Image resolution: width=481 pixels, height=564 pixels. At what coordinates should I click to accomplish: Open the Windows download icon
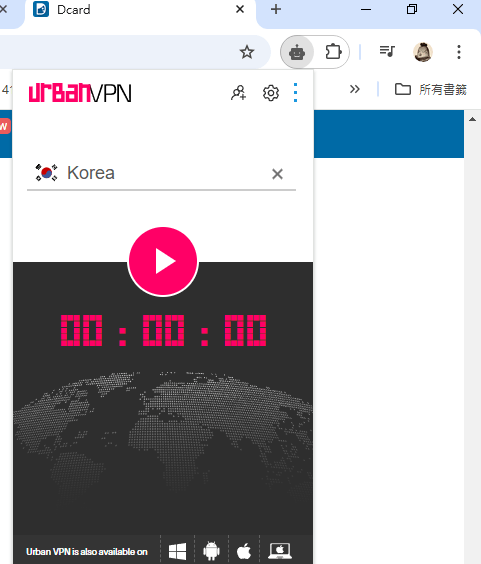(177, 551)
